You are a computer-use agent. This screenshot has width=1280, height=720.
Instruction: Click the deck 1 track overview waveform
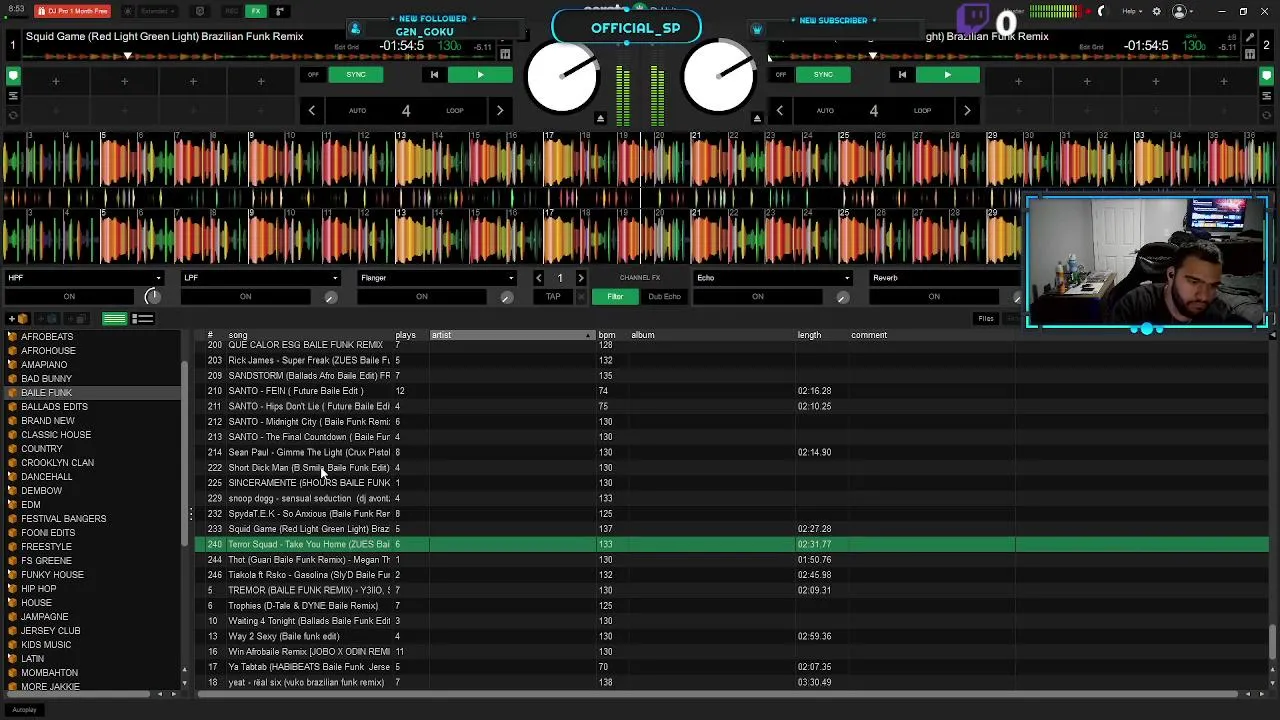tap(260, 55)
